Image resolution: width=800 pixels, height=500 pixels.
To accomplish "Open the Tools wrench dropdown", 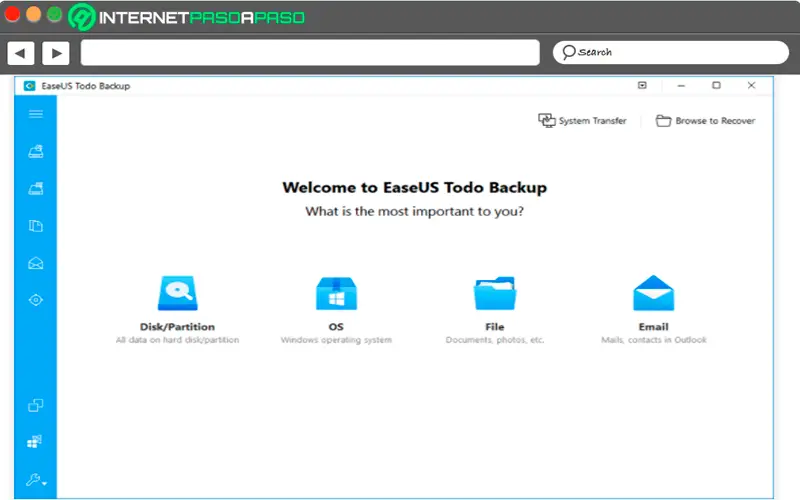I will point(36,480).
